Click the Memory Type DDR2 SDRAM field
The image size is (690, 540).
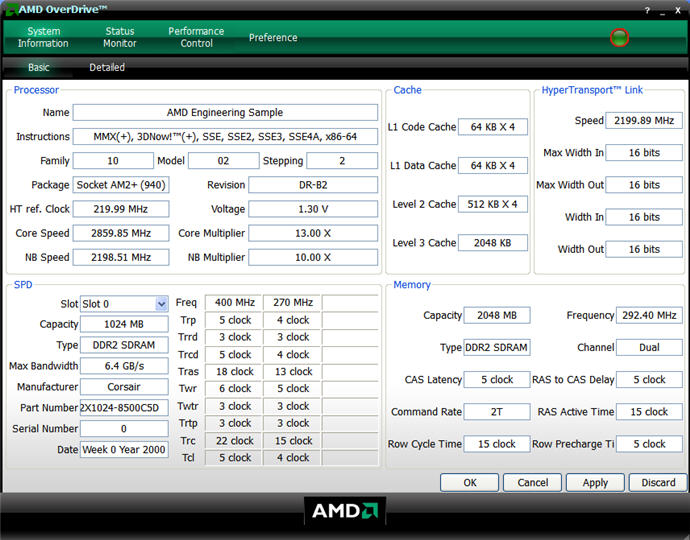[497, 347]
